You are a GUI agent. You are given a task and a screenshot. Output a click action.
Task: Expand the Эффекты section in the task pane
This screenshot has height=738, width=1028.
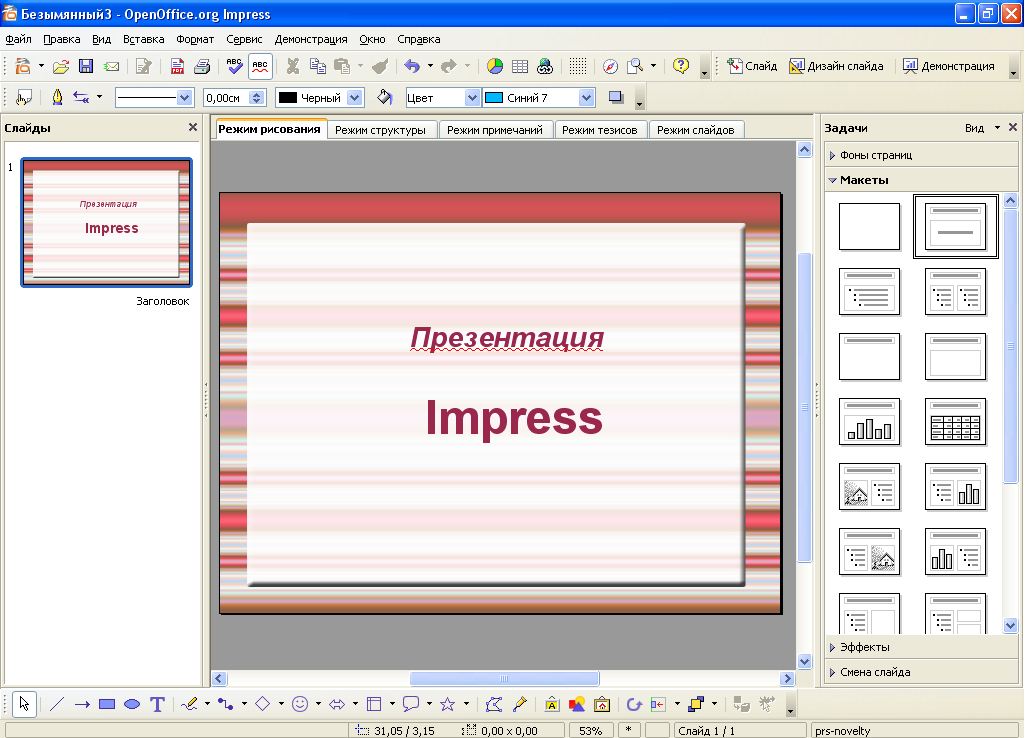[x=864, y=647]
